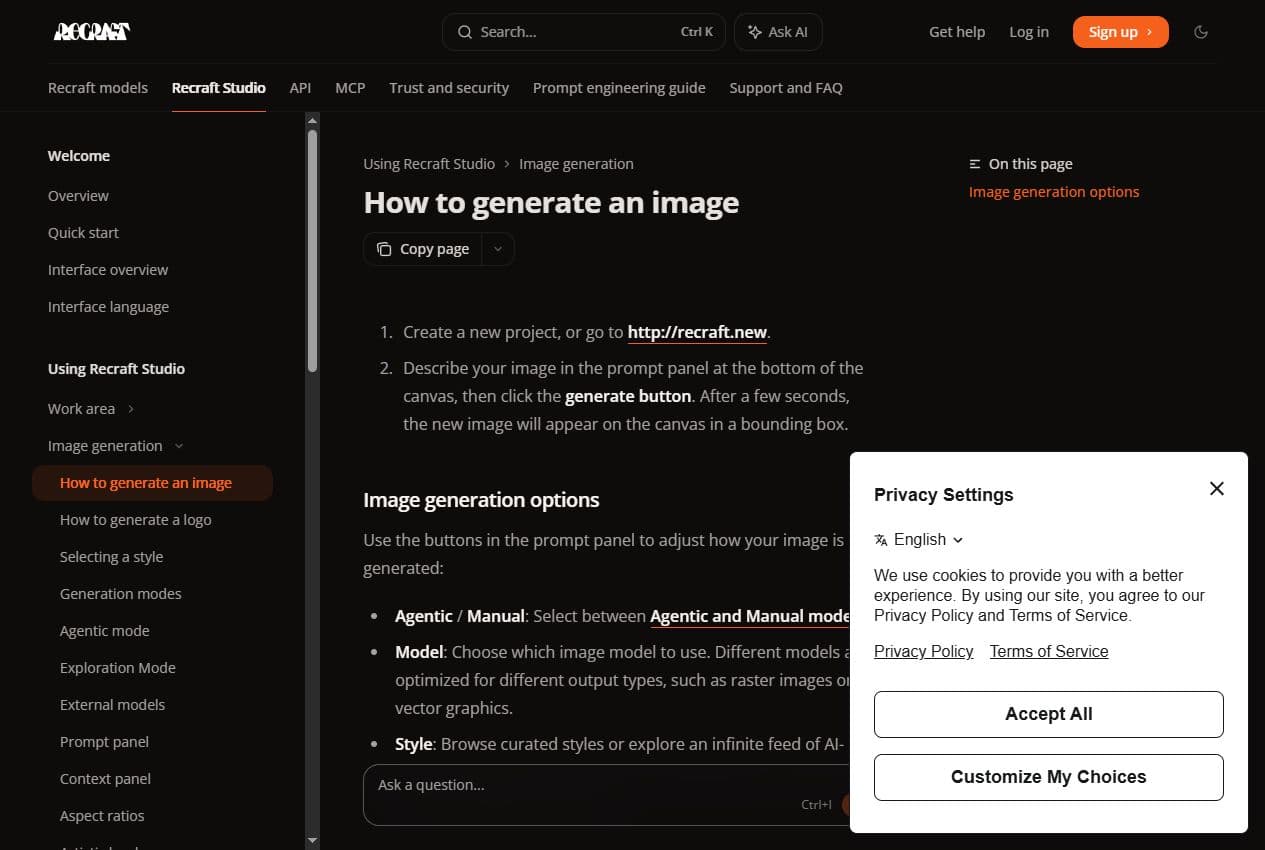
Task: Switch to the MCP tab
Action: click(350, 88)
